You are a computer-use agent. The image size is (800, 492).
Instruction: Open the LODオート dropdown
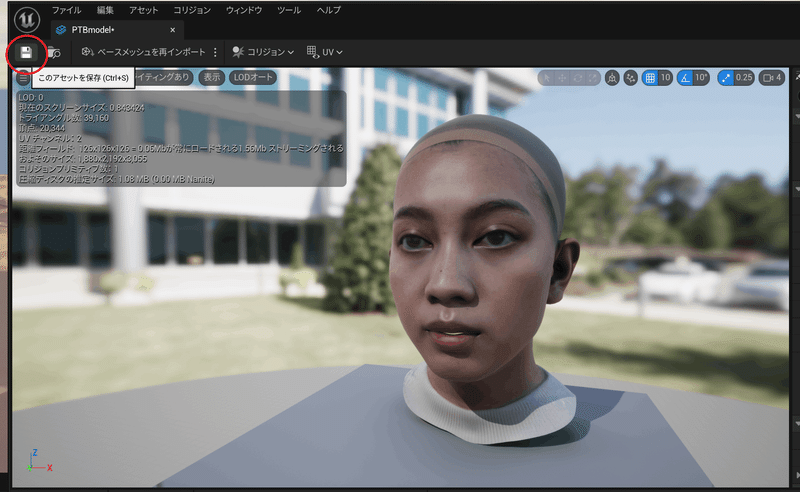(253, 78)
